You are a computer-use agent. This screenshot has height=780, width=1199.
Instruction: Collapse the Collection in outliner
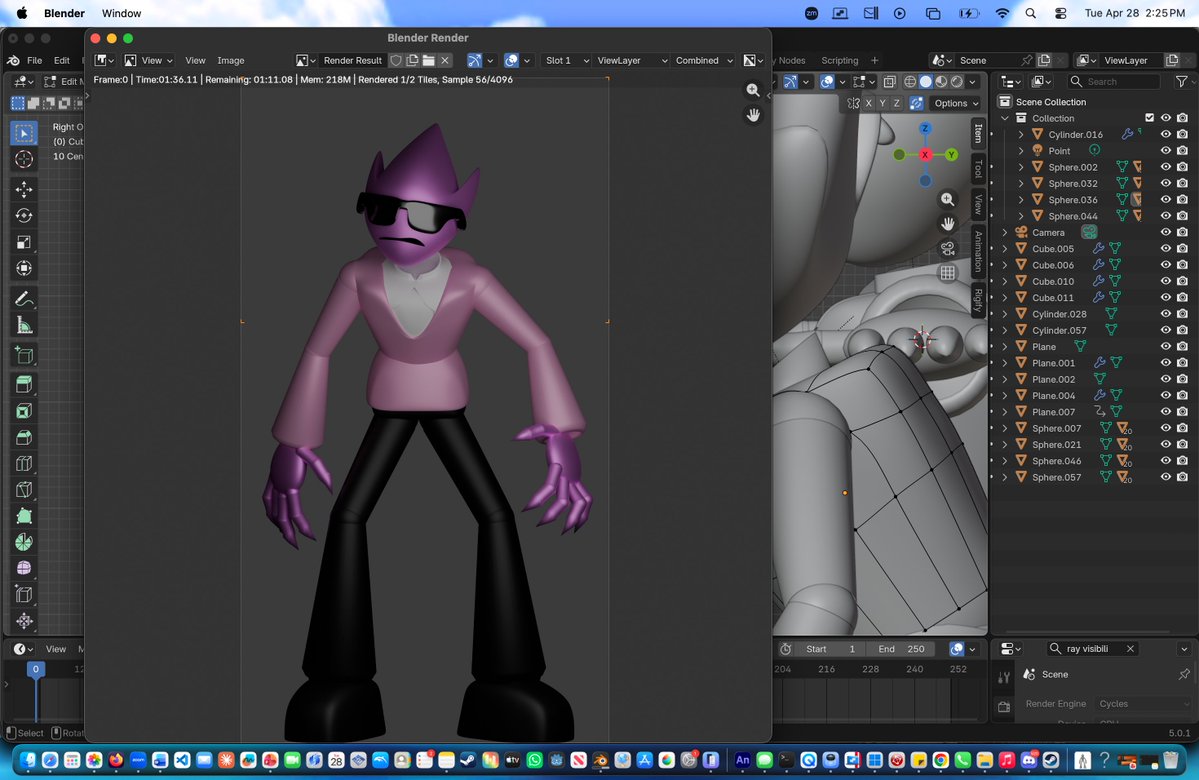point(1005,119)
